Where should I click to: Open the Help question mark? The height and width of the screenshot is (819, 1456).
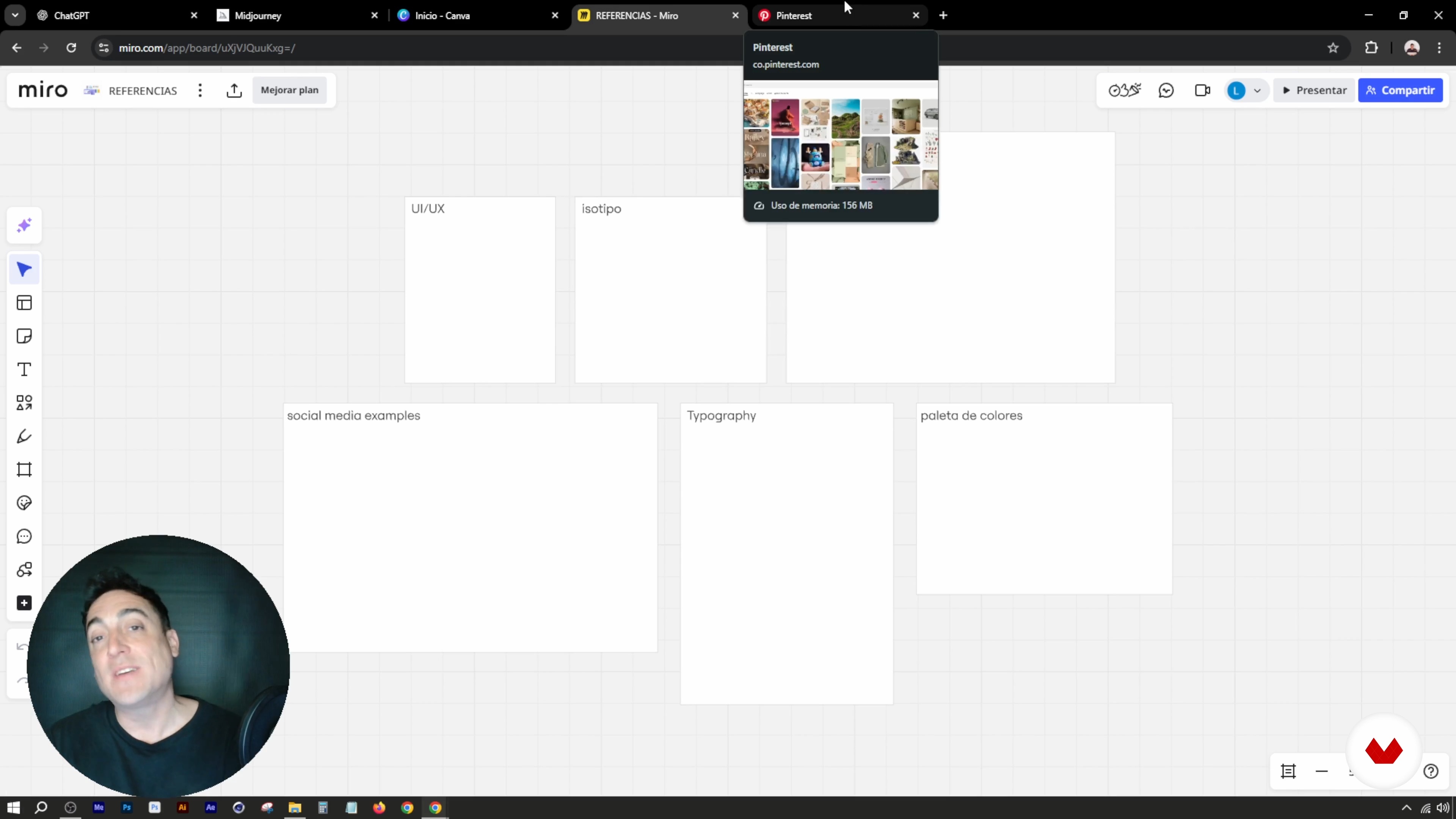[x=1431, y=772]
